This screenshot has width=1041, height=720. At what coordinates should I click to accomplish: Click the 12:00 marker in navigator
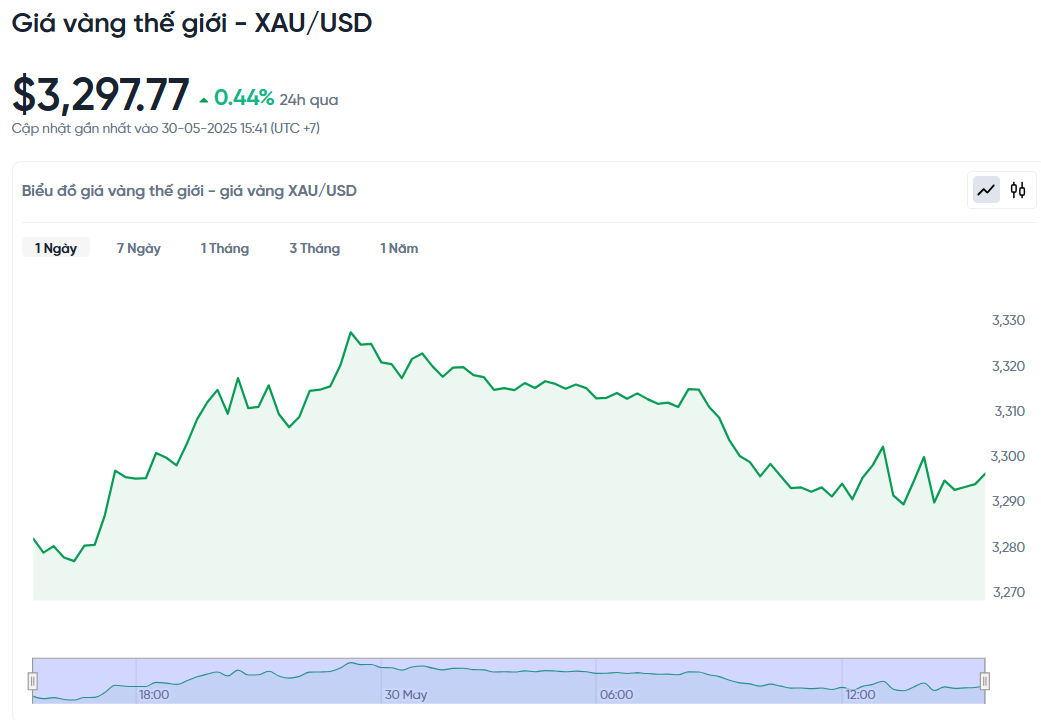860,694
